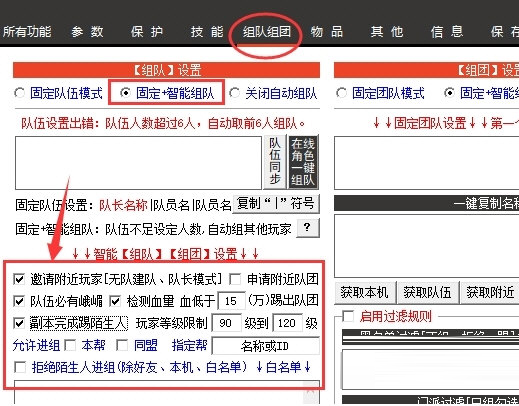The width and height of the screenshot is (519, 406).
Task: Click the 允许进组 label
Action: tap(36, 345)
